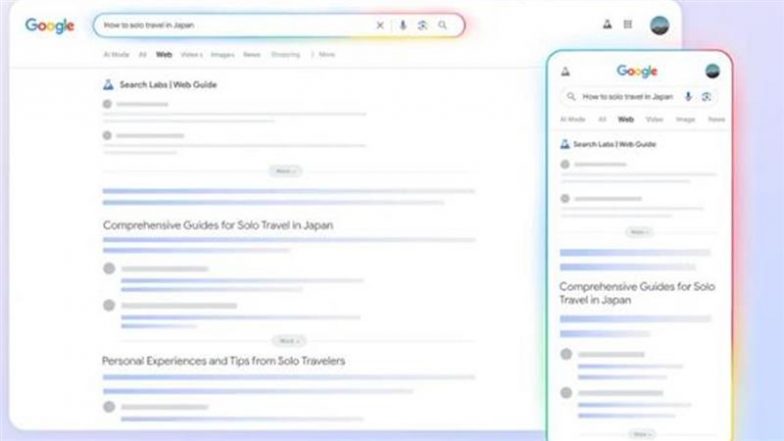Open the mobile Search Labs flask icon in the header
The width and height of the screenshot is (784, 441).
pos(566,71)
